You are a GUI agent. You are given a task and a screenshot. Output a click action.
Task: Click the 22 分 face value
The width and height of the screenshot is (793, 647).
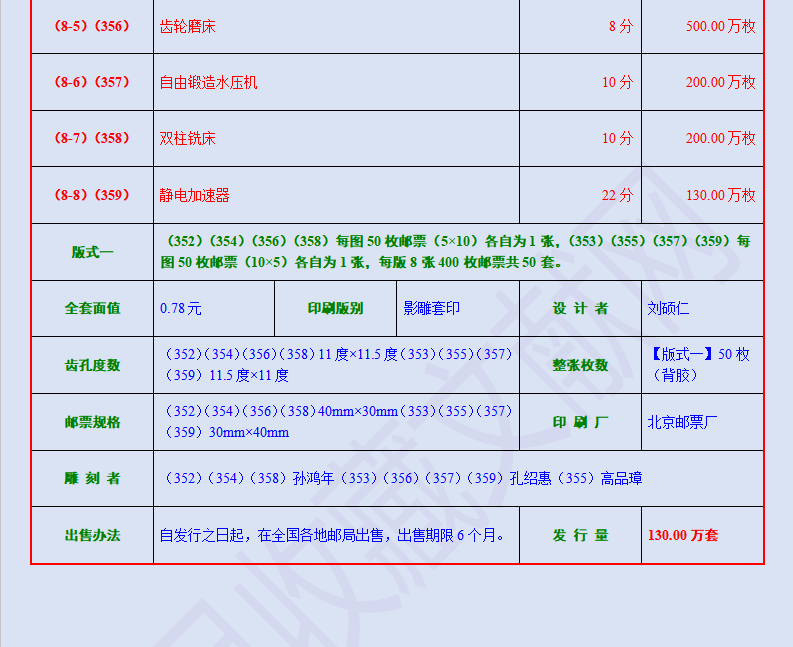point(616,195)
